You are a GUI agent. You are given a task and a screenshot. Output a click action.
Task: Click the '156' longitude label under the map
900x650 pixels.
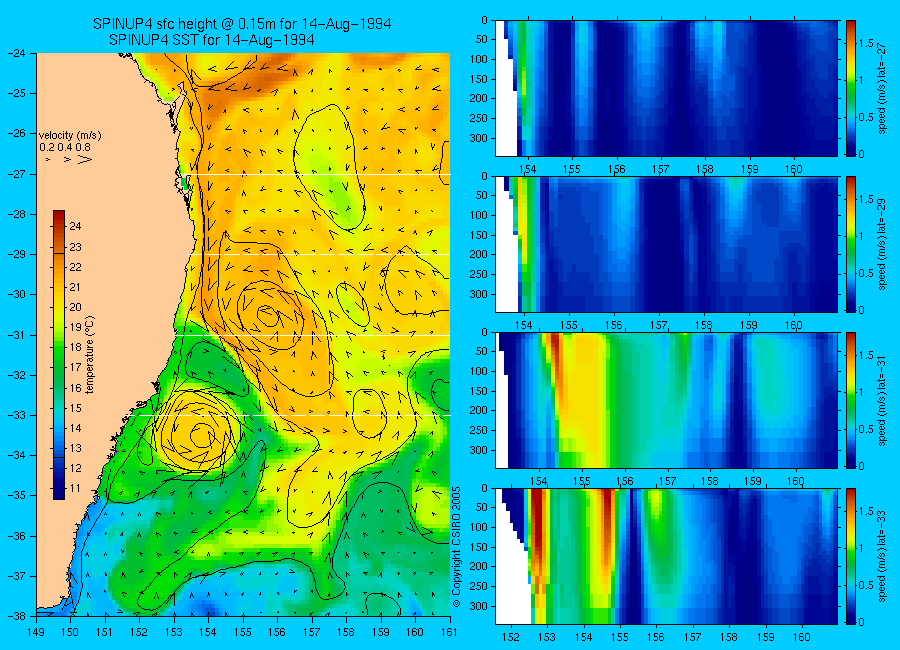pos(277,632)
